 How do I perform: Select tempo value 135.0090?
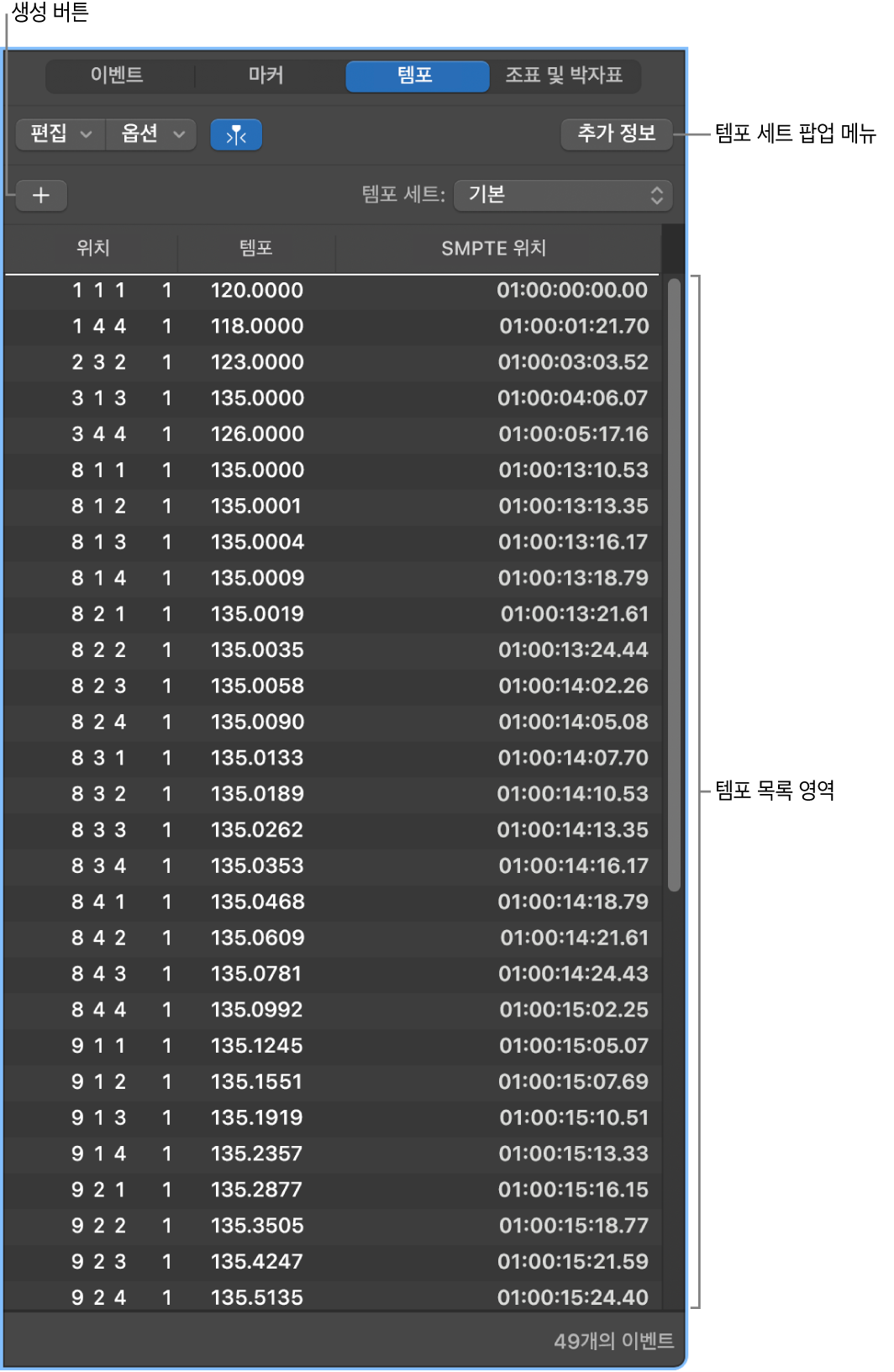coord(256,723)
